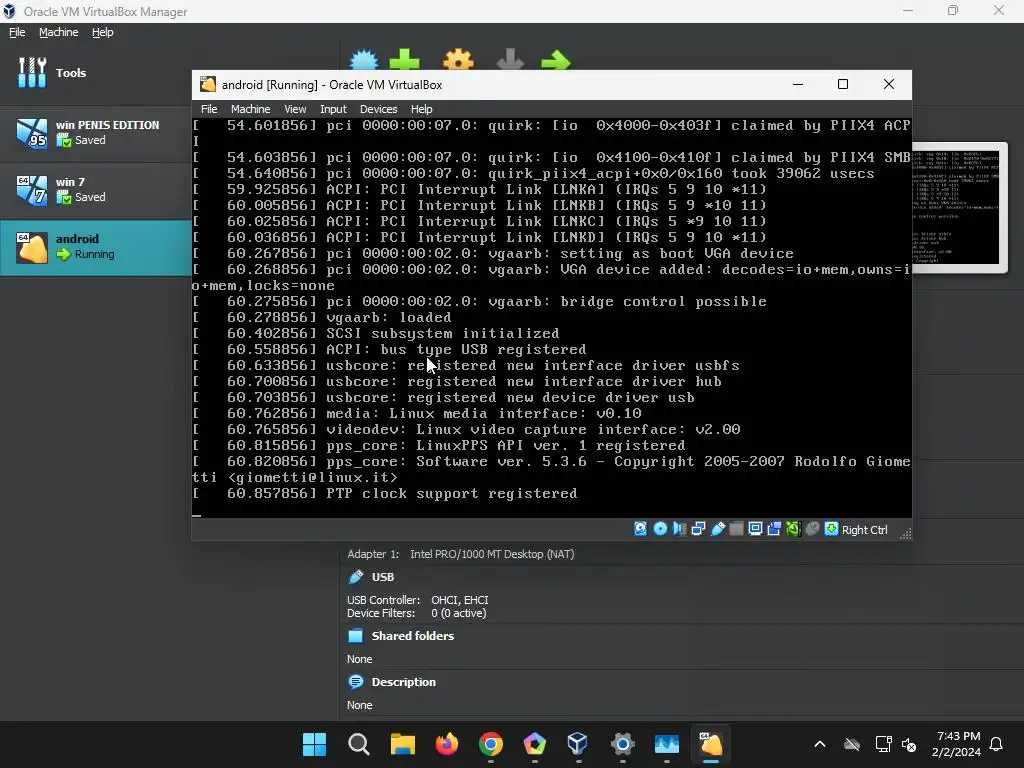
Task: Click the Description speech bubble icon
Action: (x=356, y=682)
